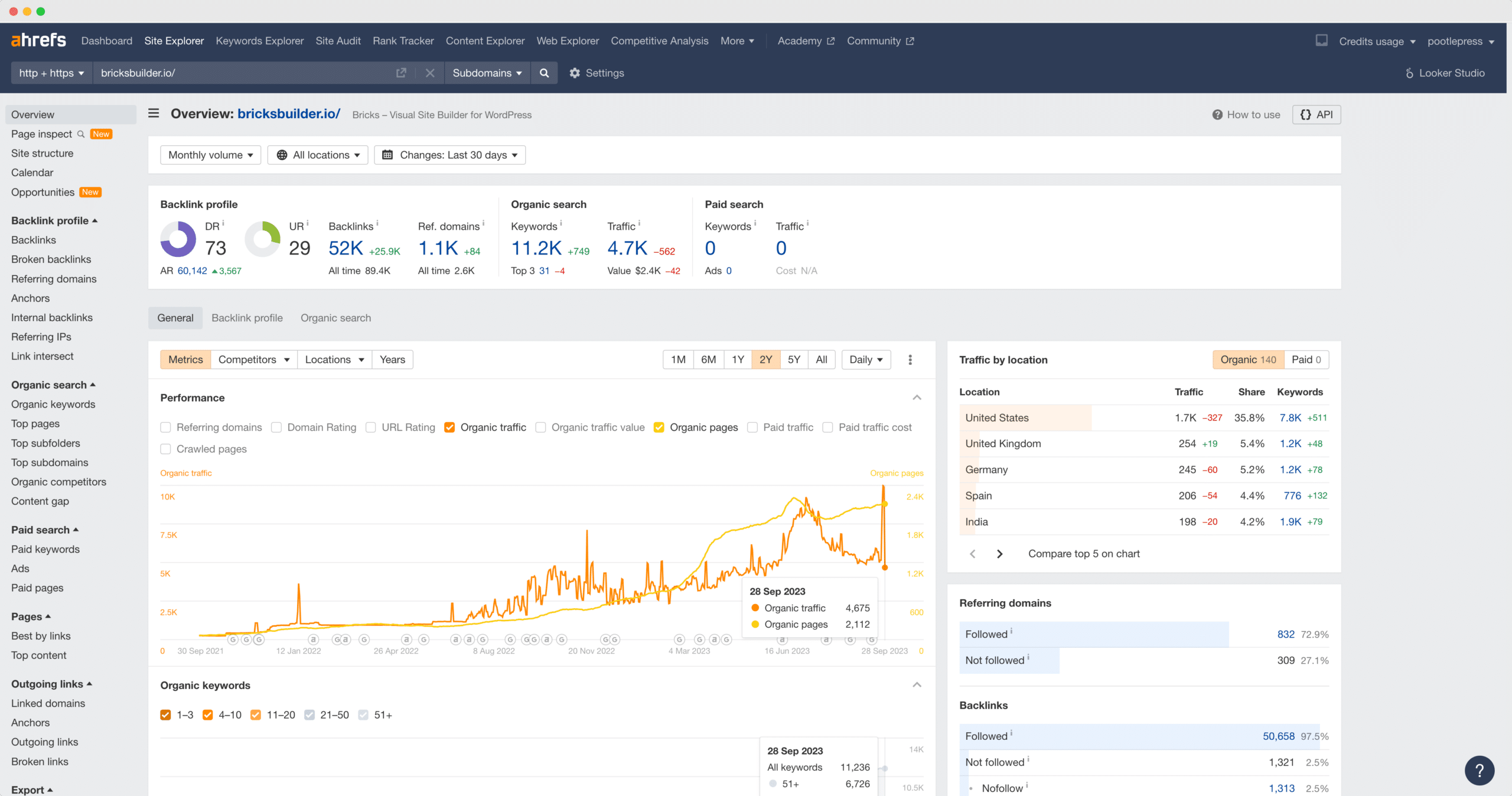Click Google update marker near 30 Sep 2021
The height and width of the screenshot is (796, 1512).
point(233,640)
